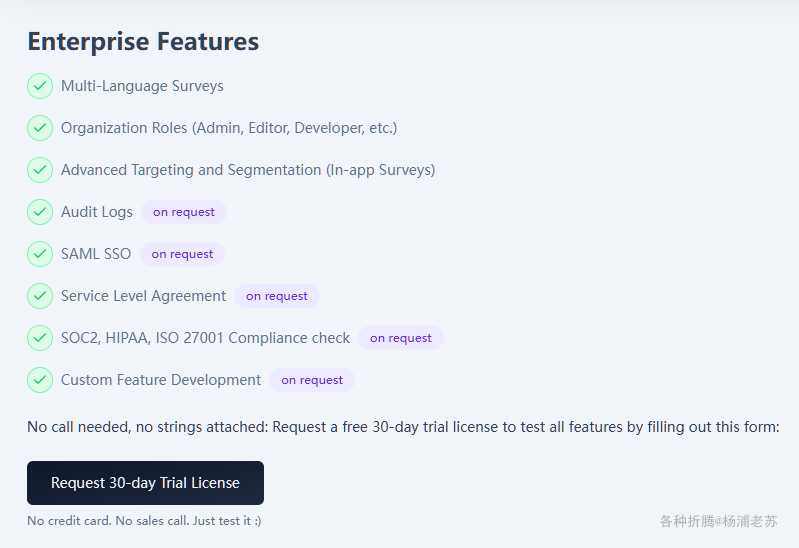This screenshot has width=799, height=548.
Task: Click the checkmark icon next to SAML SSO
Action: pyautogui.click(x=40, y=254)
